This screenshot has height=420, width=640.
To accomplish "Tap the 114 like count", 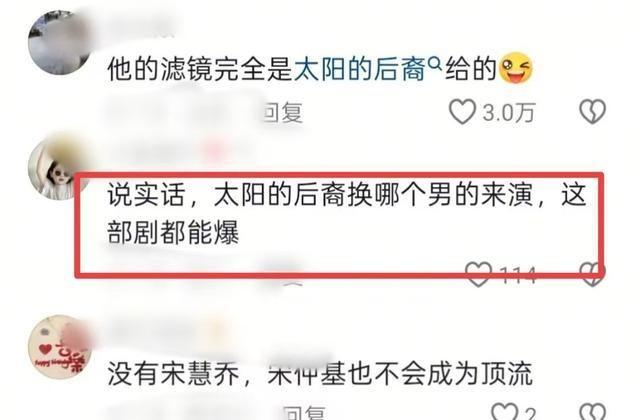I will point(518,274).
